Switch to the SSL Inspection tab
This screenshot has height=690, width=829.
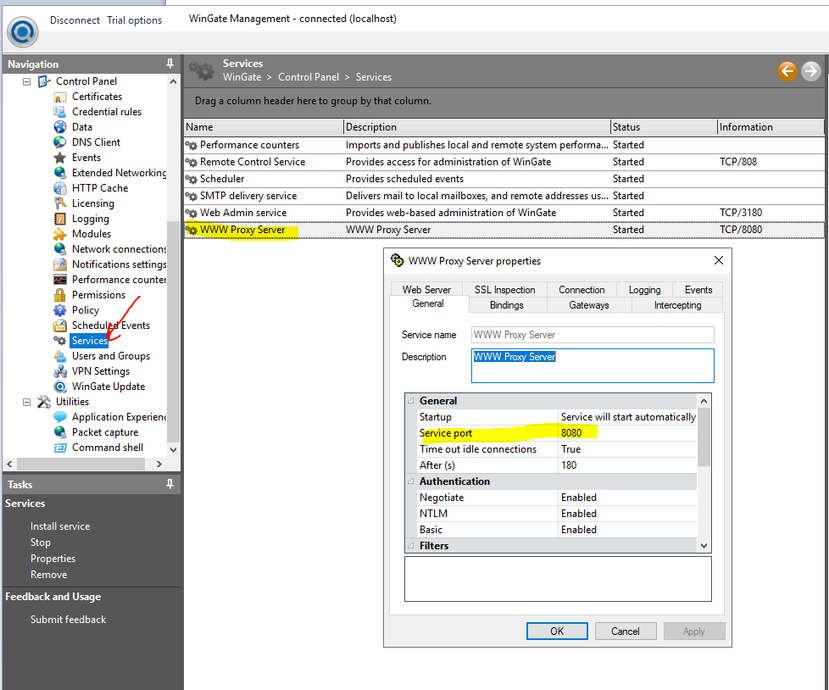pos(504,290)
